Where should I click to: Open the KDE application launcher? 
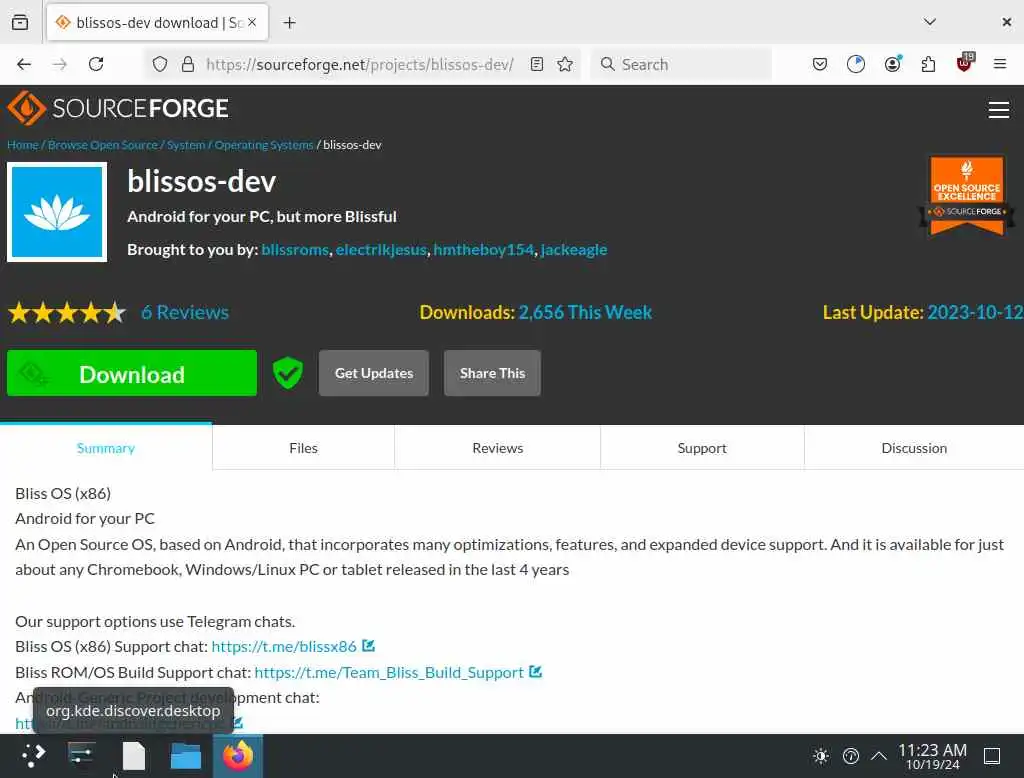[33, 756]
